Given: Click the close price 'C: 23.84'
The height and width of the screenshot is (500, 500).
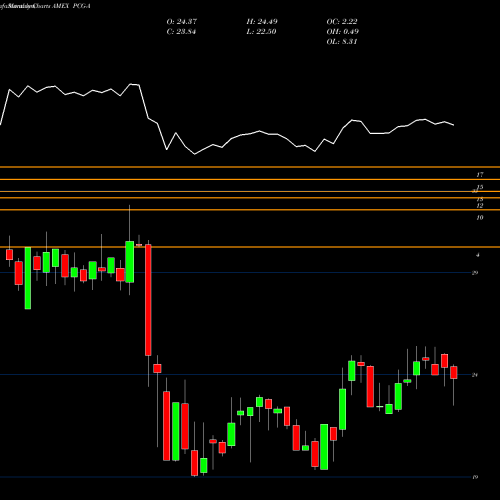Looking at the screenshot, I should point(181,32).
